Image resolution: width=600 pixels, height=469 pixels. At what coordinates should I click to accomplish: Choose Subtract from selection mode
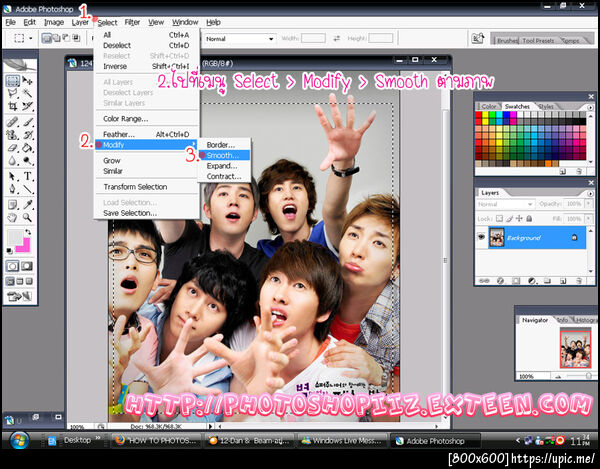click(66, 38)
